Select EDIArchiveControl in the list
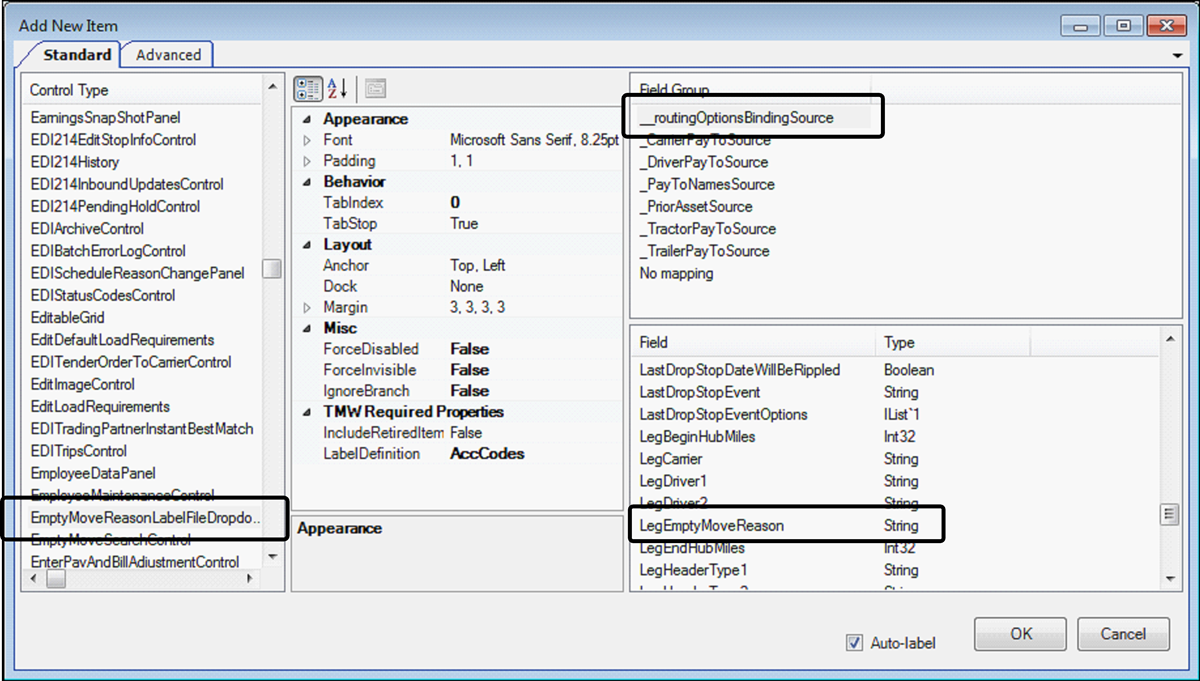The image size is (1200, 681). [x=87, y=229]
